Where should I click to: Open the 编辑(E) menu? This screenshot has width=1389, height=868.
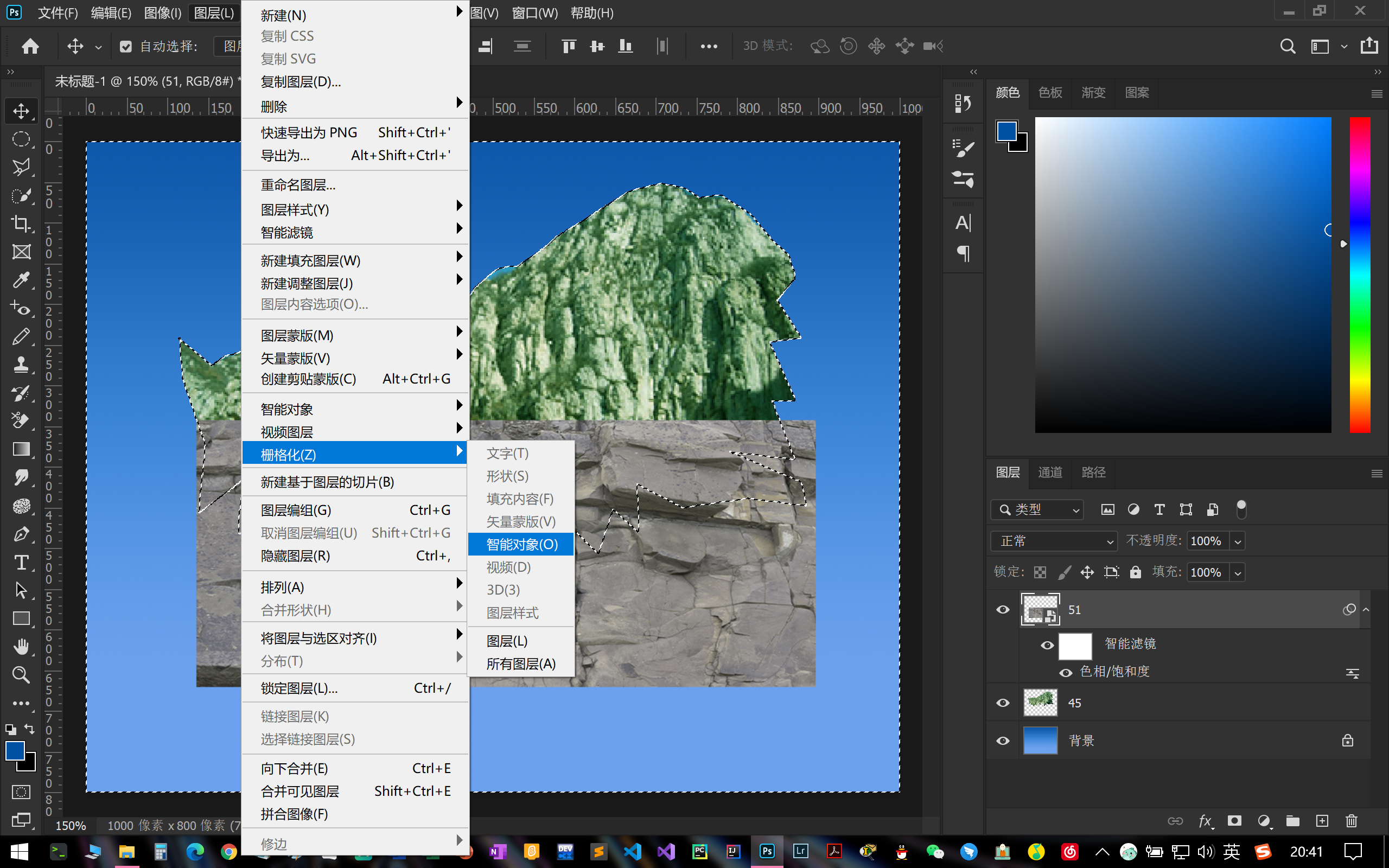pos(111,12)
